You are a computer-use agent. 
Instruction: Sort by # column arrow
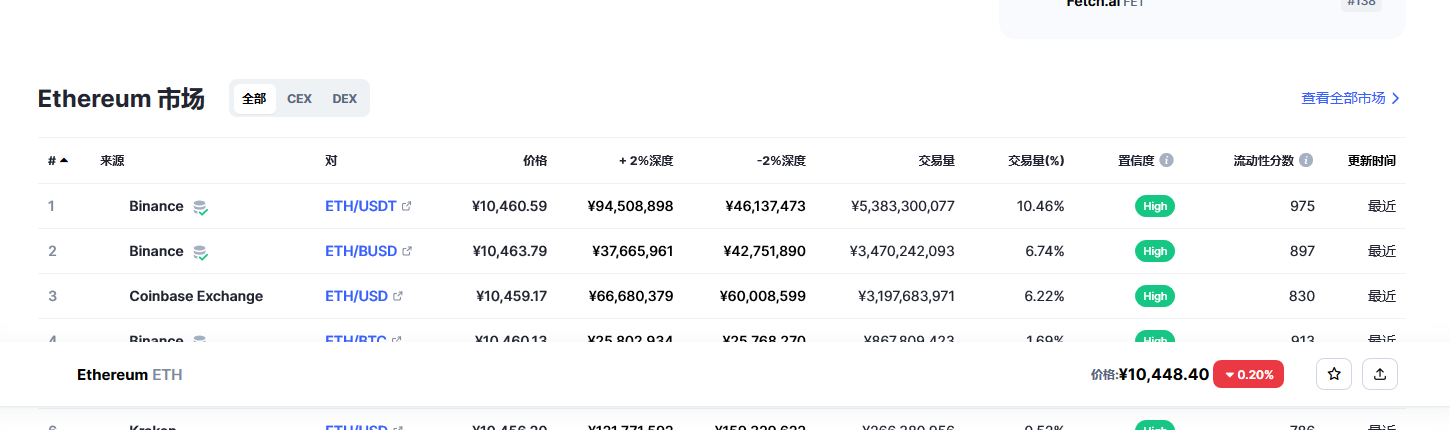point(64,160)
